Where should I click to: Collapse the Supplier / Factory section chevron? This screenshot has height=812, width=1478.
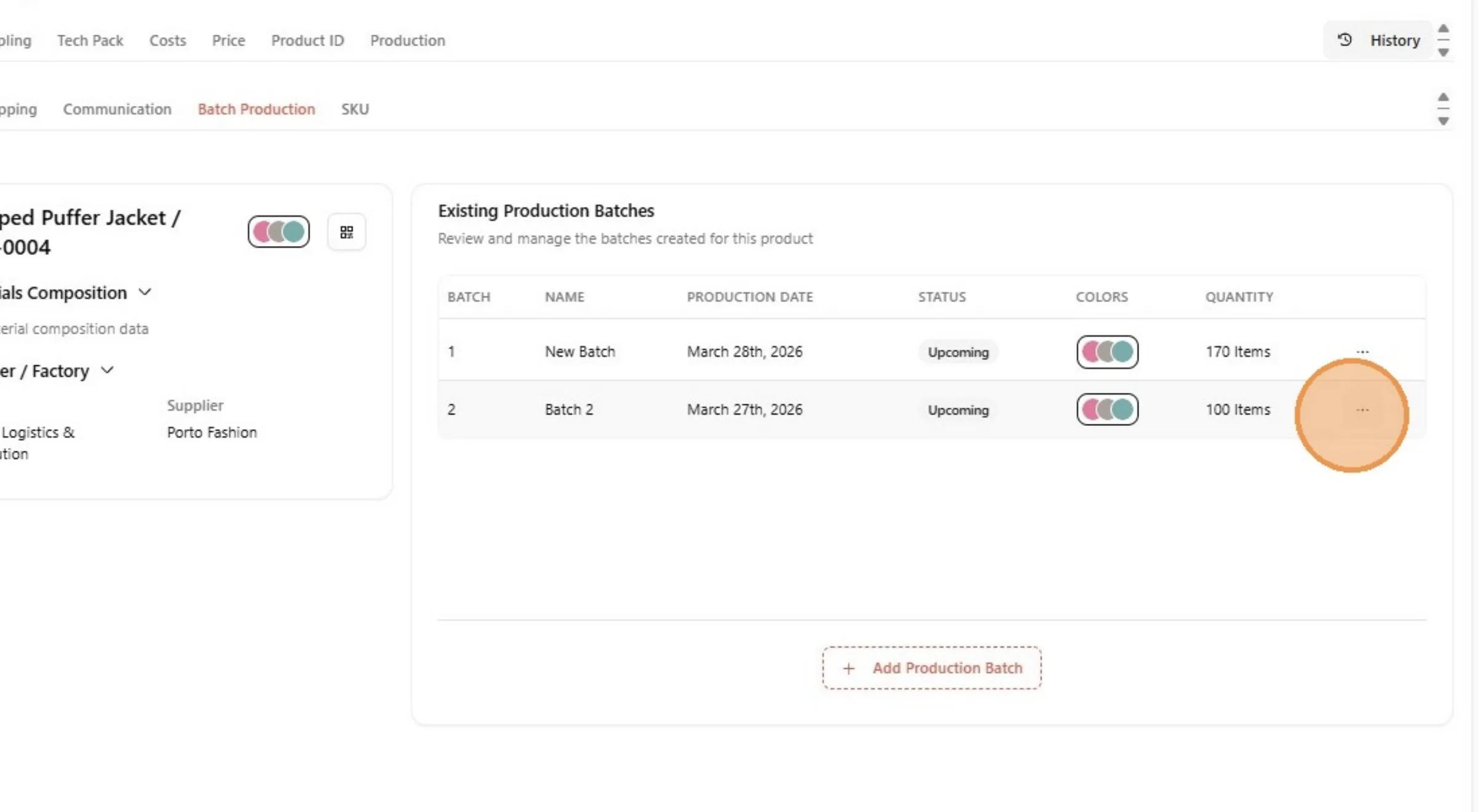click(107, 371)
